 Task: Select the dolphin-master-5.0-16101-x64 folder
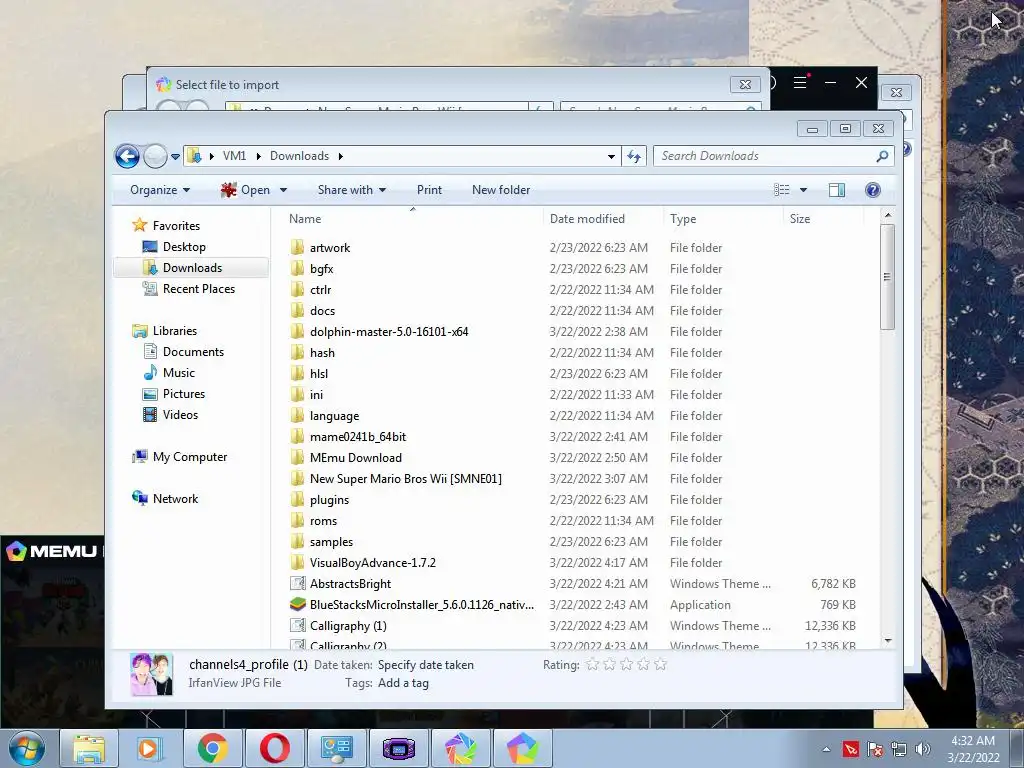[x=389, y=331]
